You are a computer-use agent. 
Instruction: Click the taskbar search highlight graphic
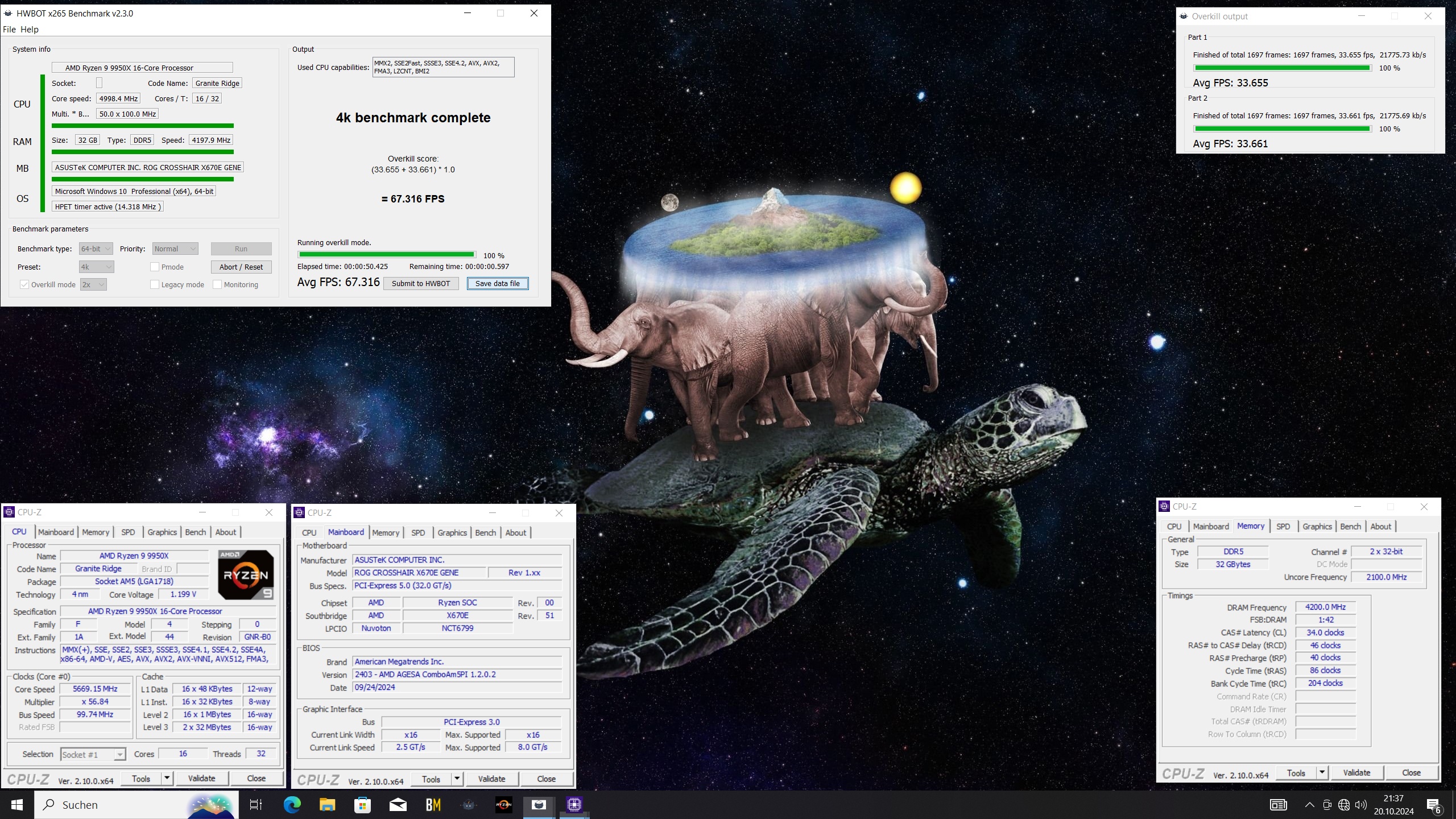(x=212, y=805)
